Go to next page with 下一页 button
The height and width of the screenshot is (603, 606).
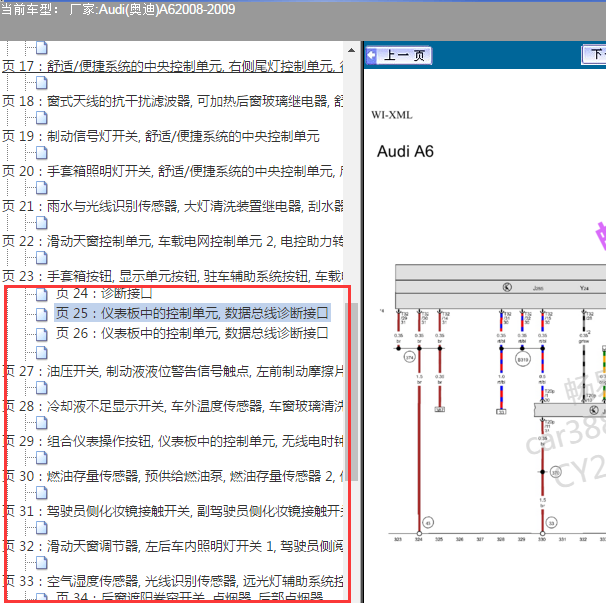click(594, 55)
